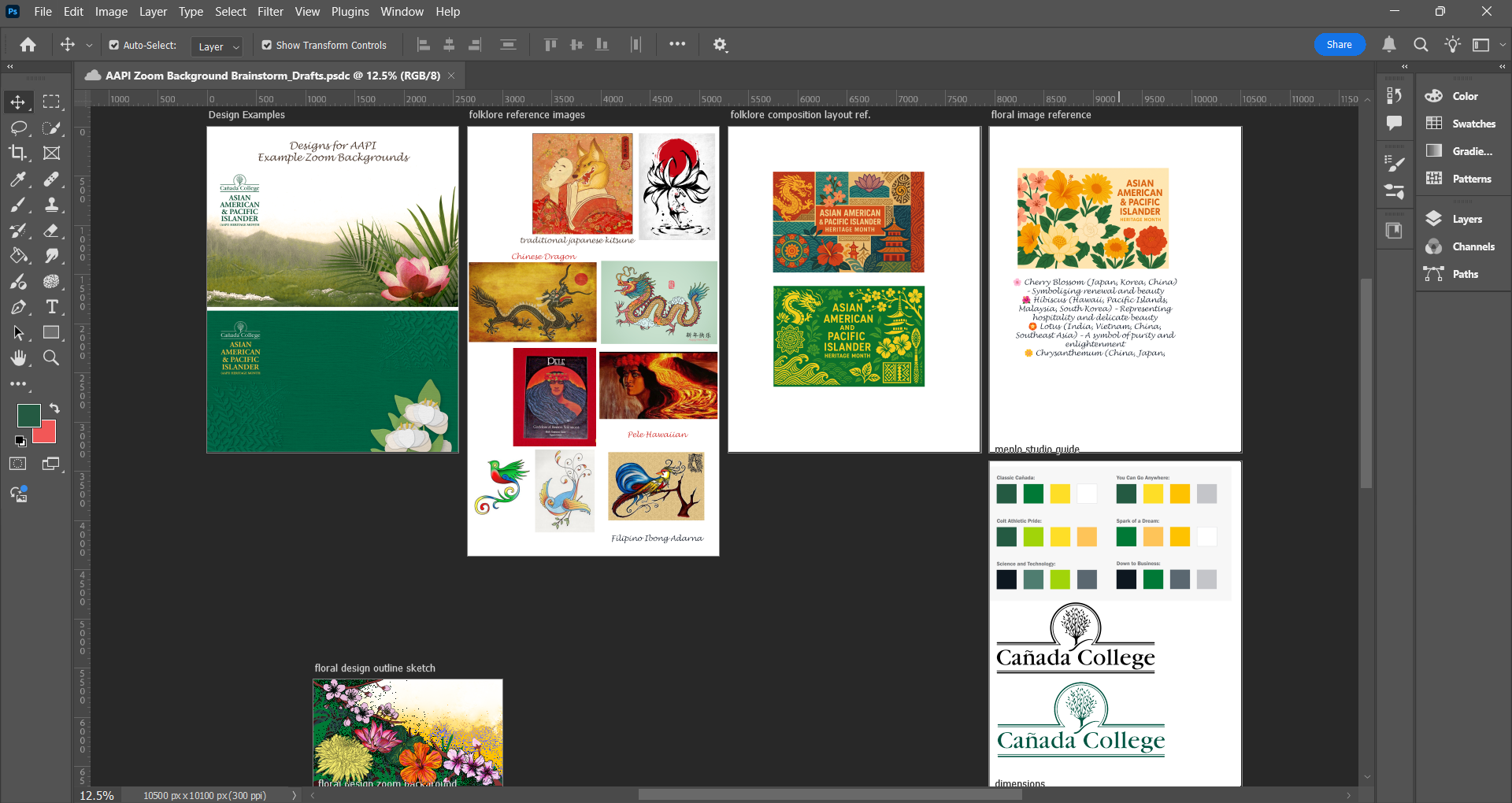
Task: Toggle the Auto-Select checkbox
Action: click(114, 46)
